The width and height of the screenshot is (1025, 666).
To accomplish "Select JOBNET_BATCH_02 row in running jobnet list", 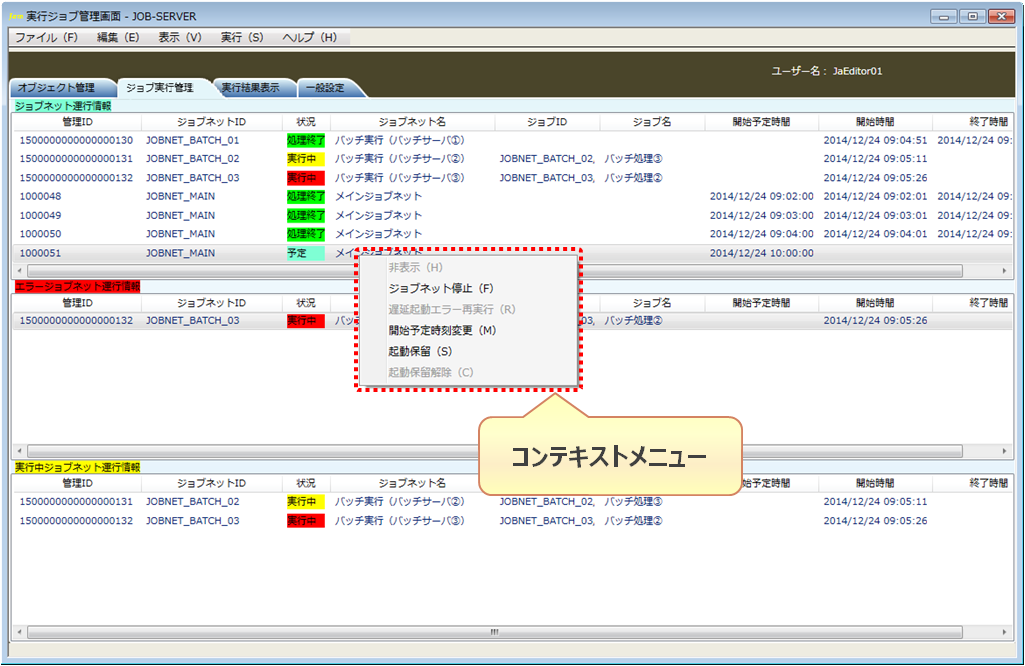I will tap(192, 502).
